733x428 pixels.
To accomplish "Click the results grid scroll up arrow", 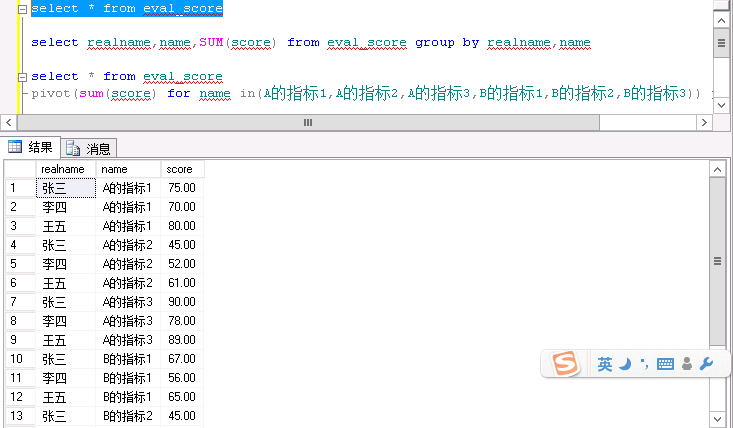I will click(717, 169).
